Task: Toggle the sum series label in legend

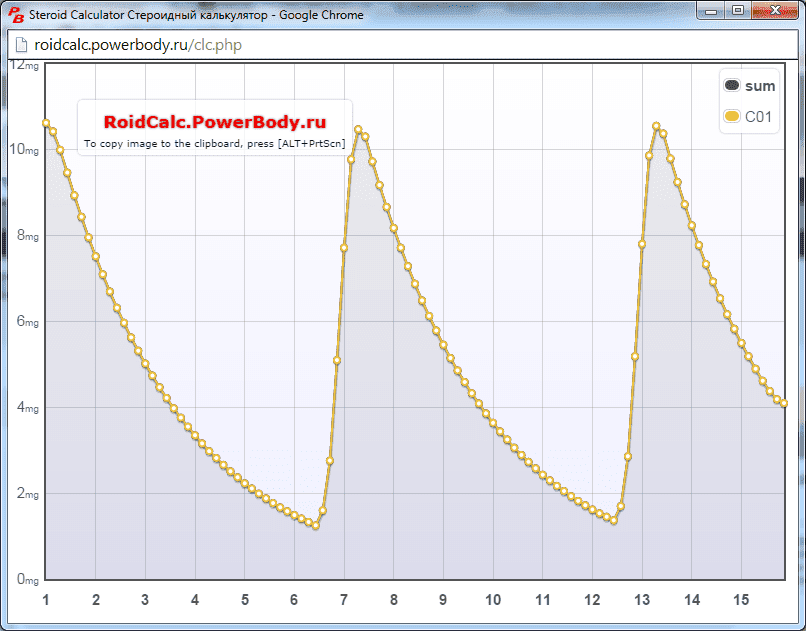Action: [x=760, y=87]
